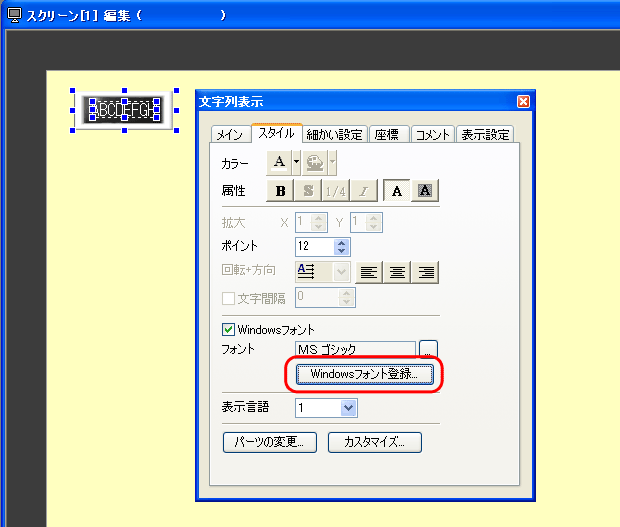
Task: Open the 細かい設定 tab
Action: (x=334, y=135)
